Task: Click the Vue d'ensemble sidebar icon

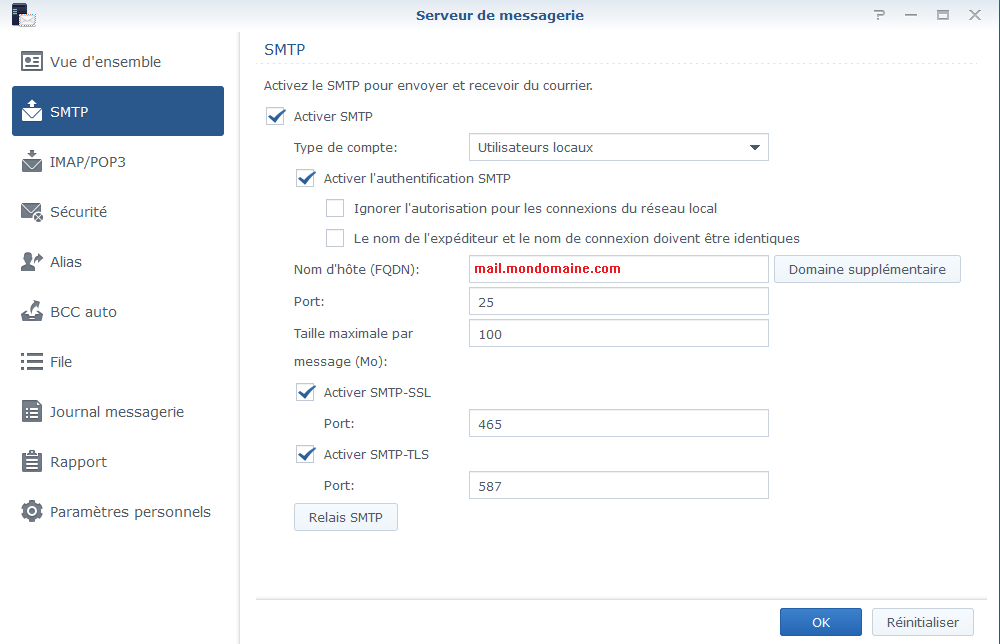Action: [x=32, y=62]
